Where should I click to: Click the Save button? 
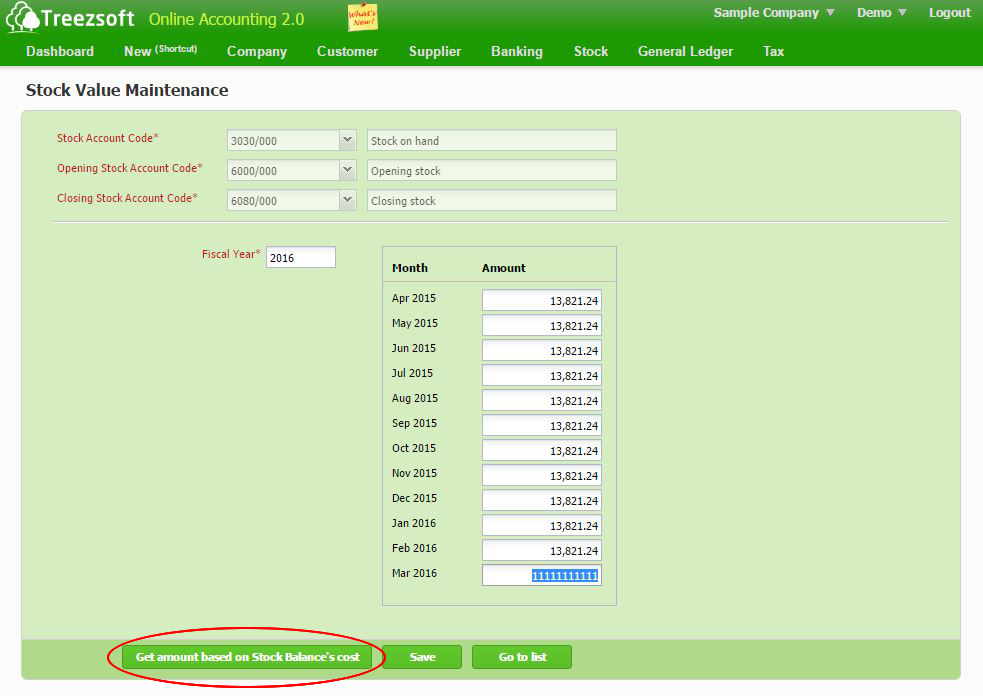pyautogui.click(x=422, y=657)
